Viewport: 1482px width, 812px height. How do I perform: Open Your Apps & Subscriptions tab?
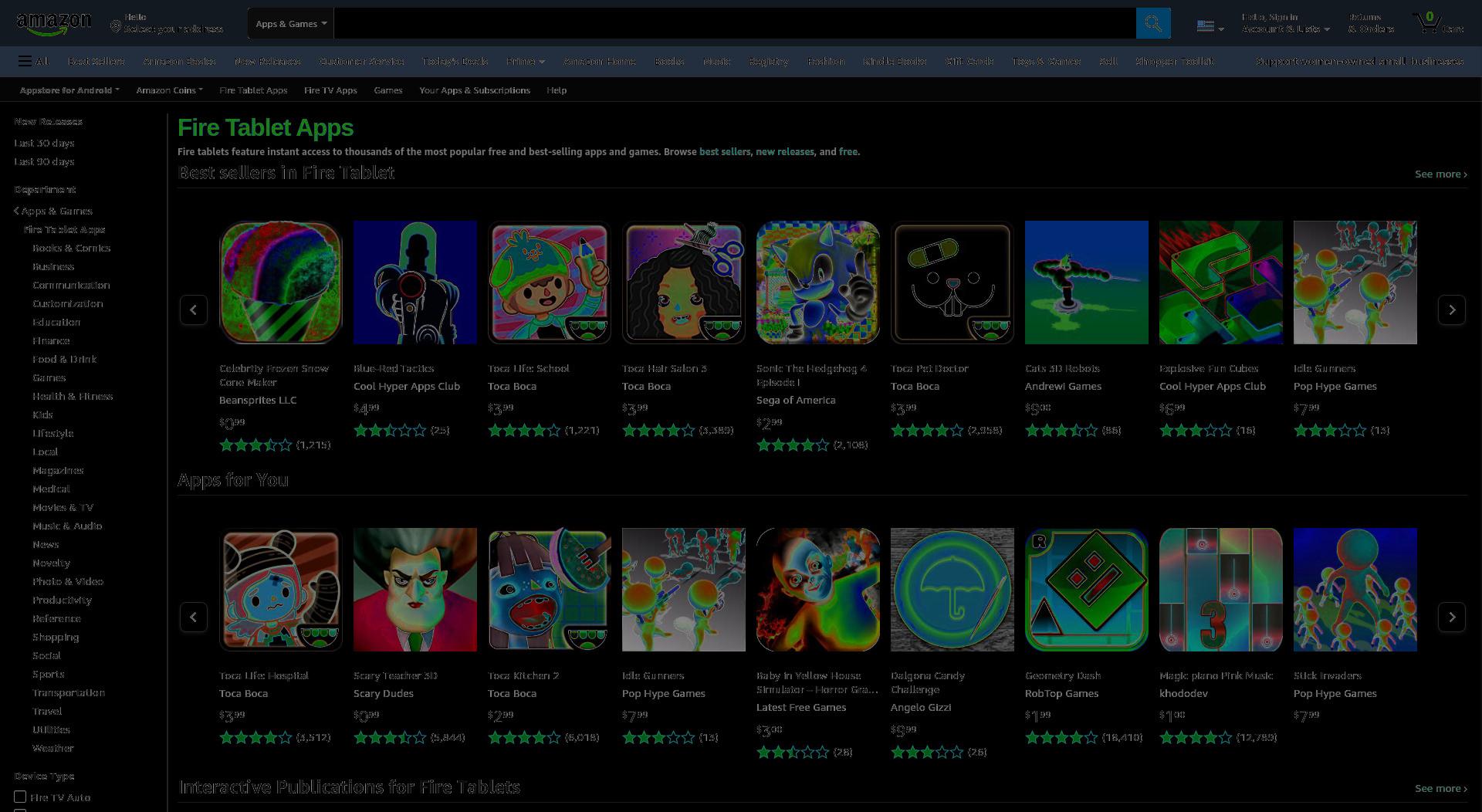click(x=475, y=90)
